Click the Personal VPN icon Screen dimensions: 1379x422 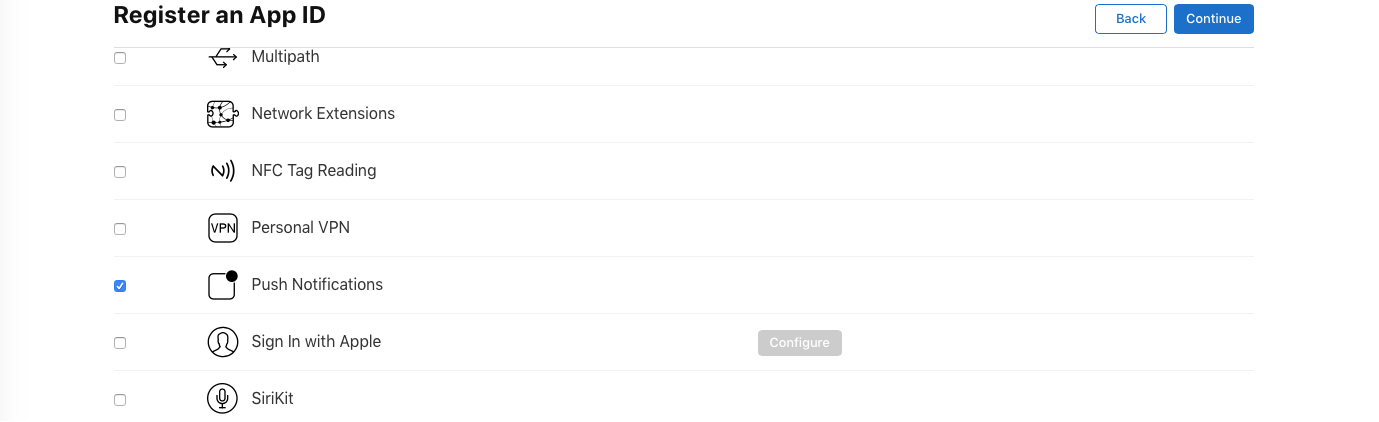pos(222,228)
